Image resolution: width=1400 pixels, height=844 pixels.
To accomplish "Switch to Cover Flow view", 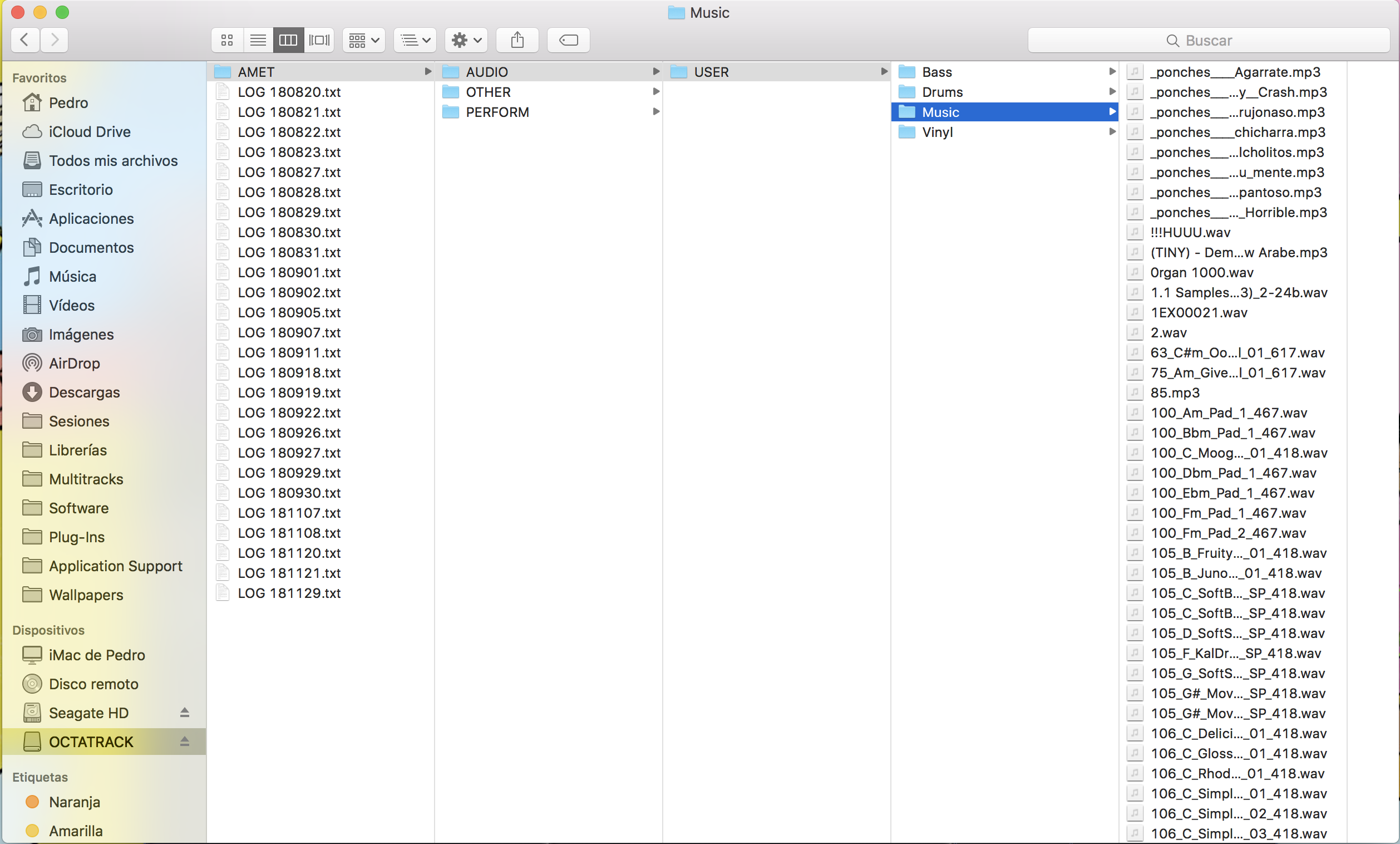I will click(x=319, y=40).
